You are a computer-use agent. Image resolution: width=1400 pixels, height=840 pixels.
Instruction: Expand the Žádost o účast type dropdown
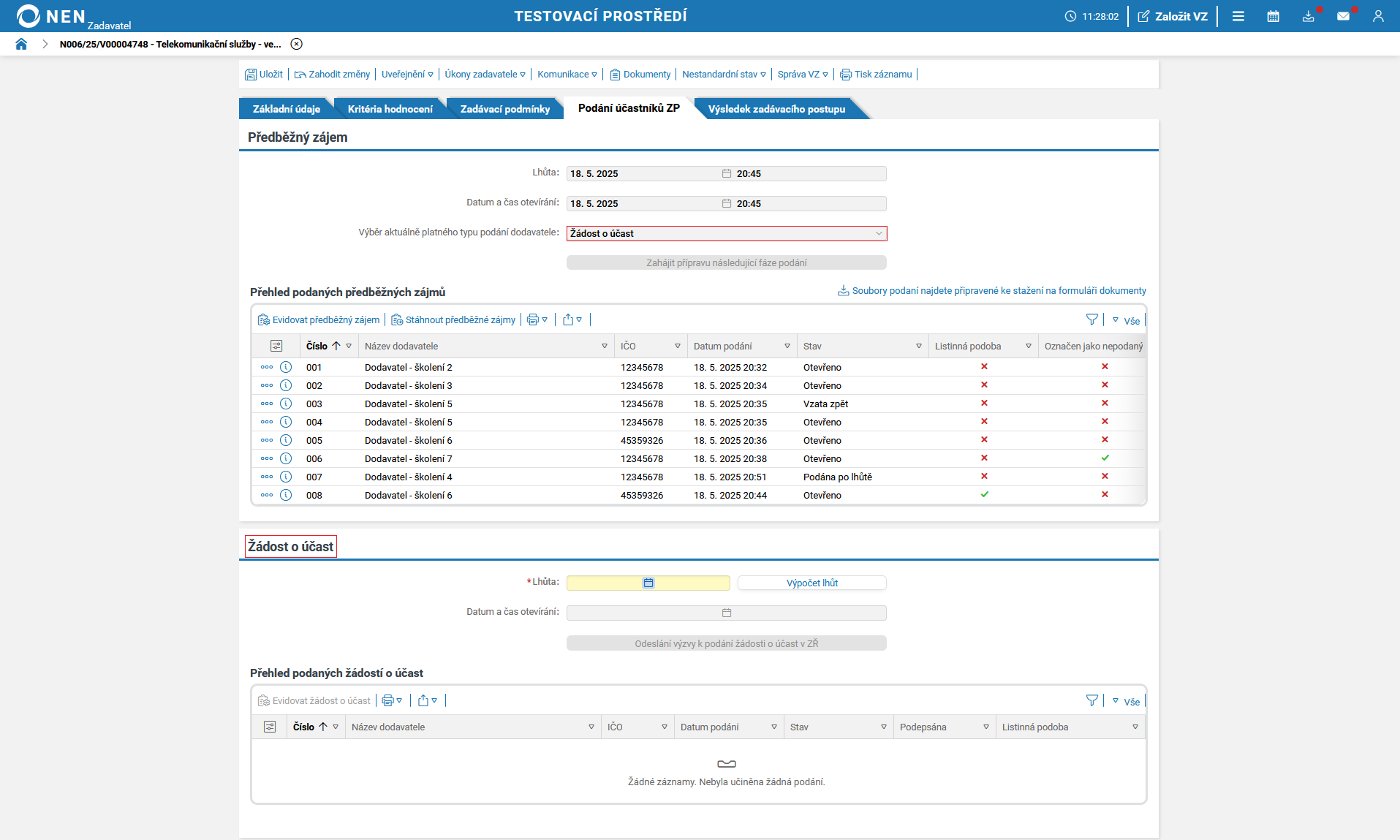pyautogui.click(x=727, y=233)
